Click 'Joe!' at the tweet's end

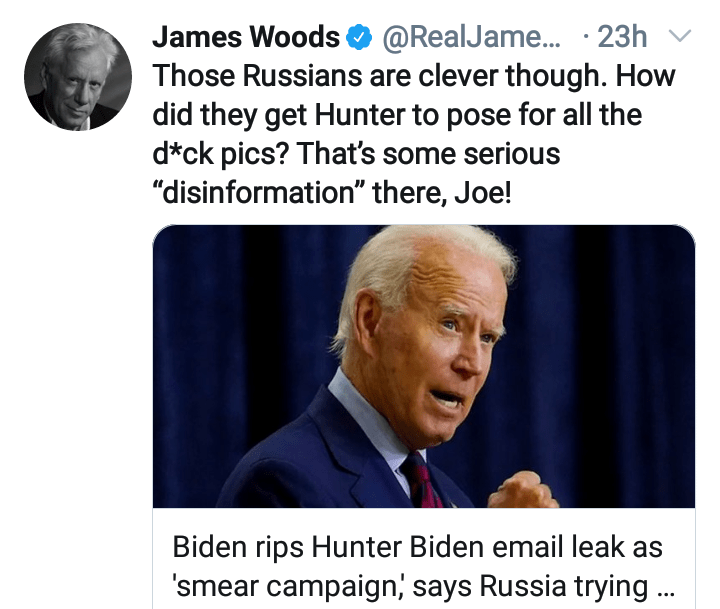pos(483,193)
